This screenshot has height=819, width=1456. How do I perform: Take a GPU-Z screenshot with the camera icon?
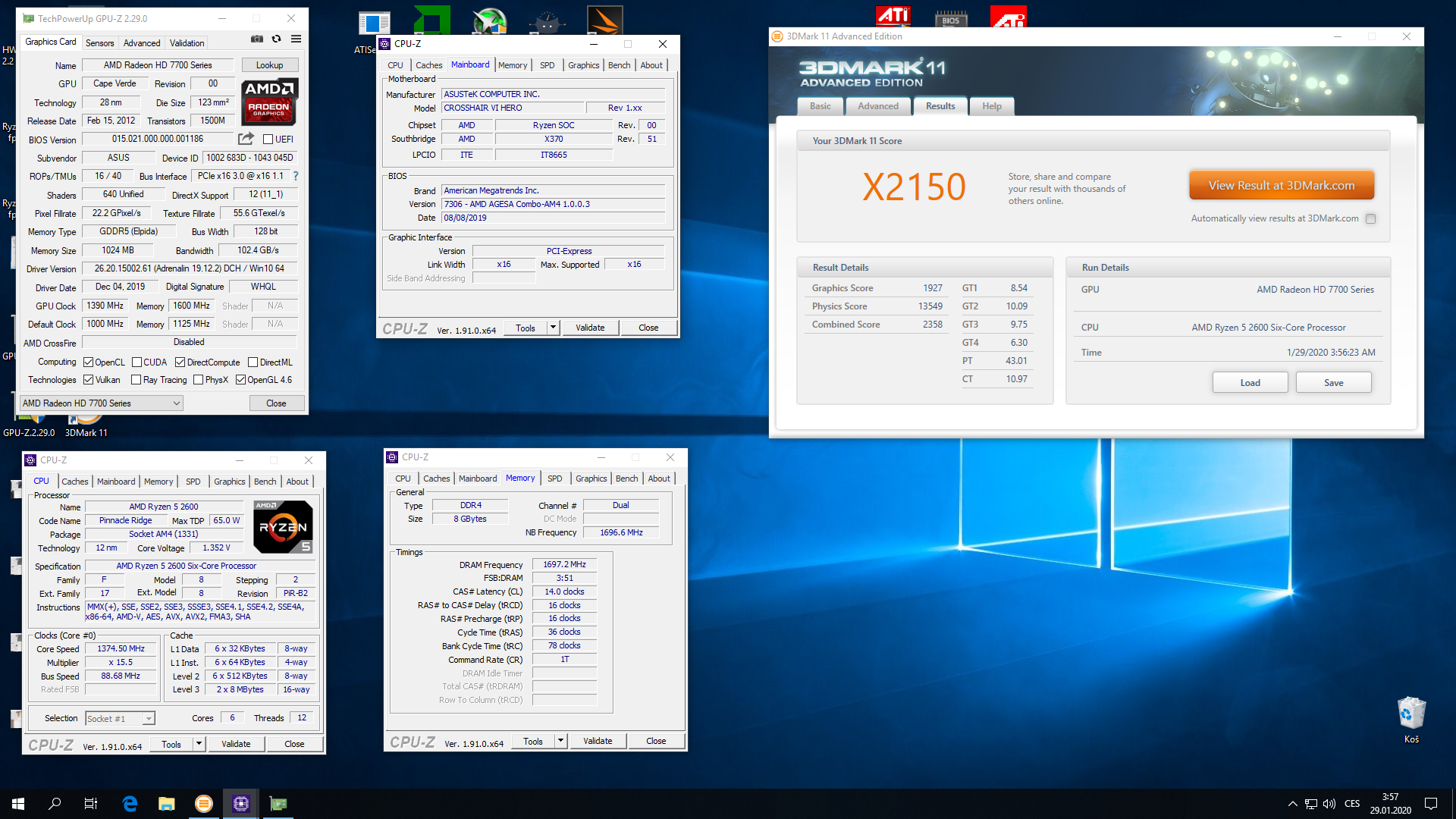pos(257,39)
